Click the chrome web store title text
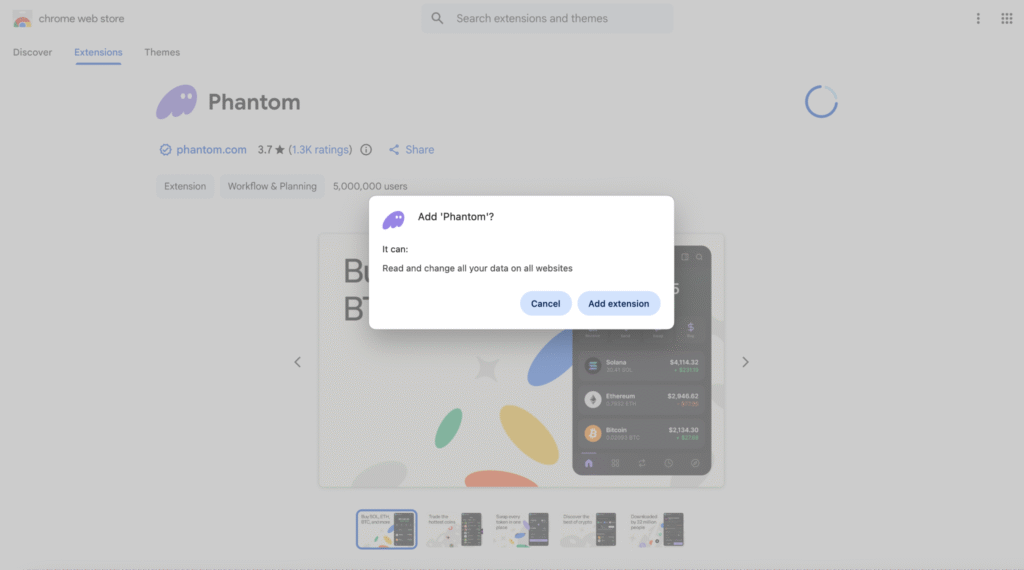Screen dimensions: 1024x570 coord(81,18)
